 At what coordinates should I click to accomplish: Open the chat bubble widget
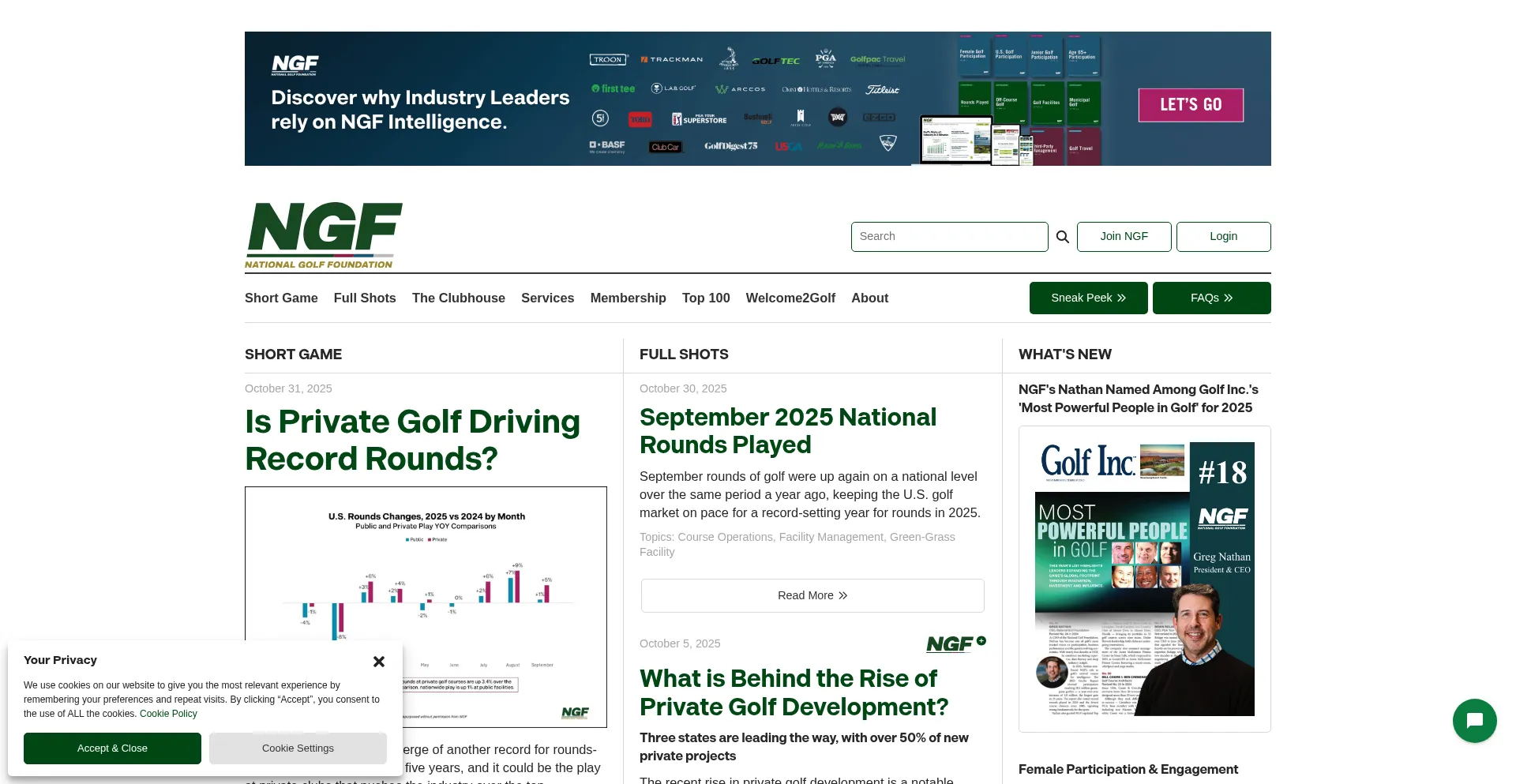(x=1474, y=720)
